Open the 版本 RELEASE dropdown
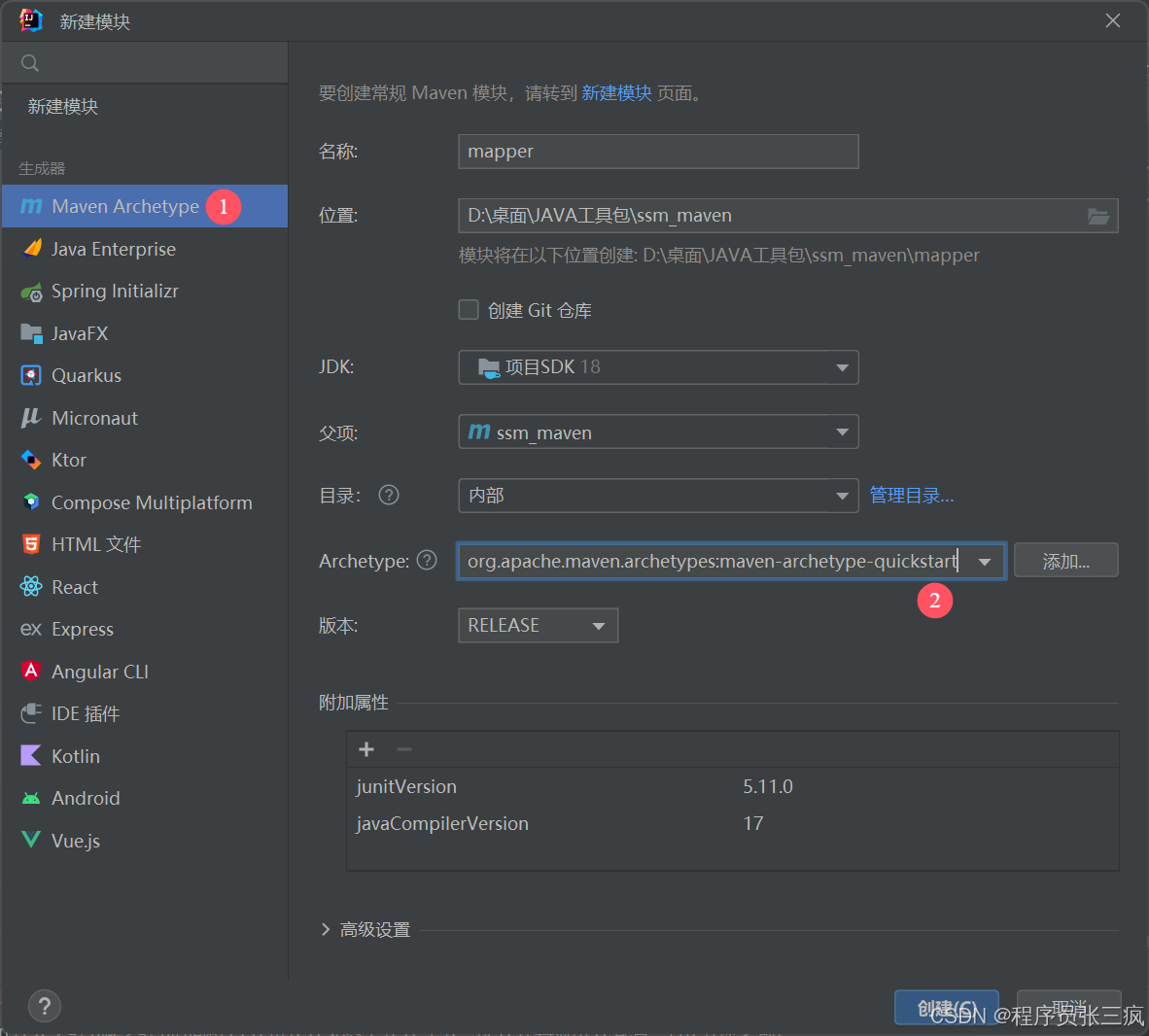1149x1036 pixels. [538, 626]
